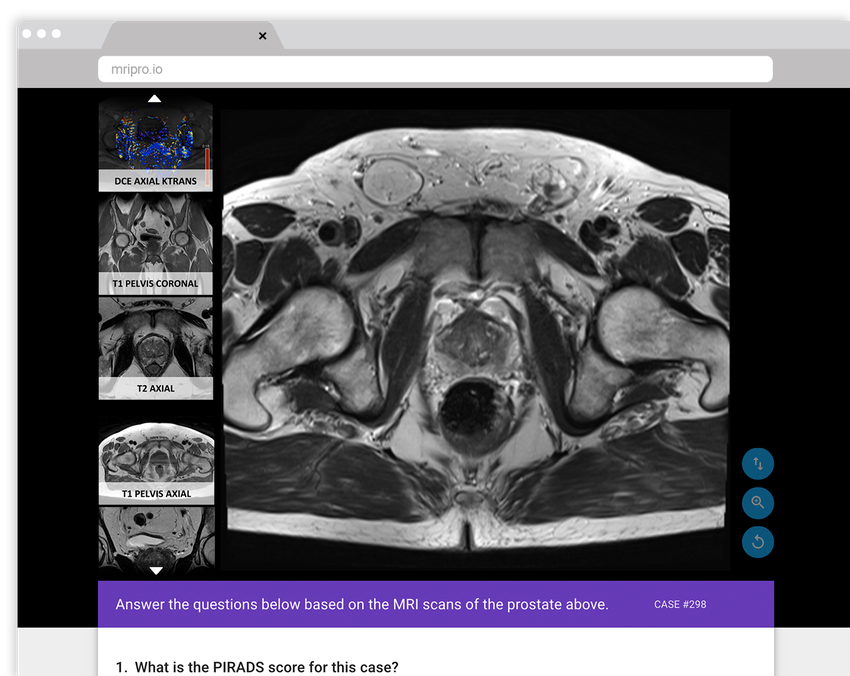Select the slice navigation up-down arrows icon
The width and height of the screenshot is (850, 676).
(x=758, y=464)
